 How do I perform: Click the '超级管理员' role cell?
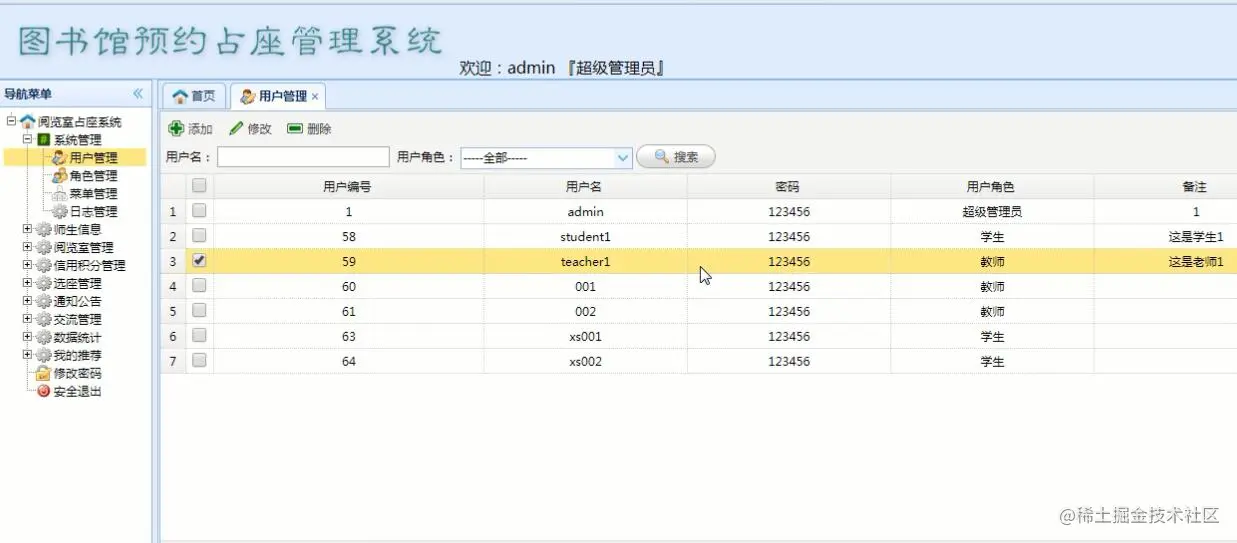click(991, 212)
